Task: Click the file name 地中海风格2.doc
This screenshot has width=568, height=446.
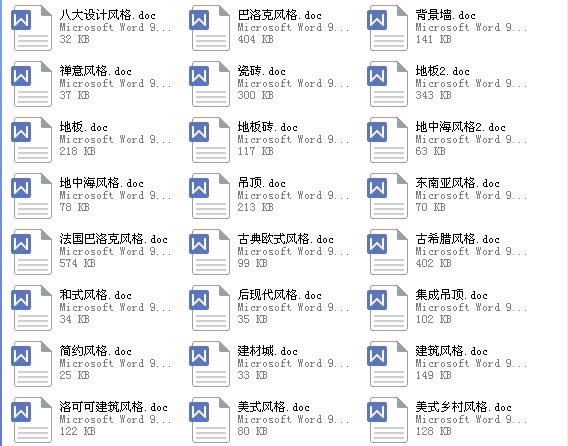Action: 460,127
